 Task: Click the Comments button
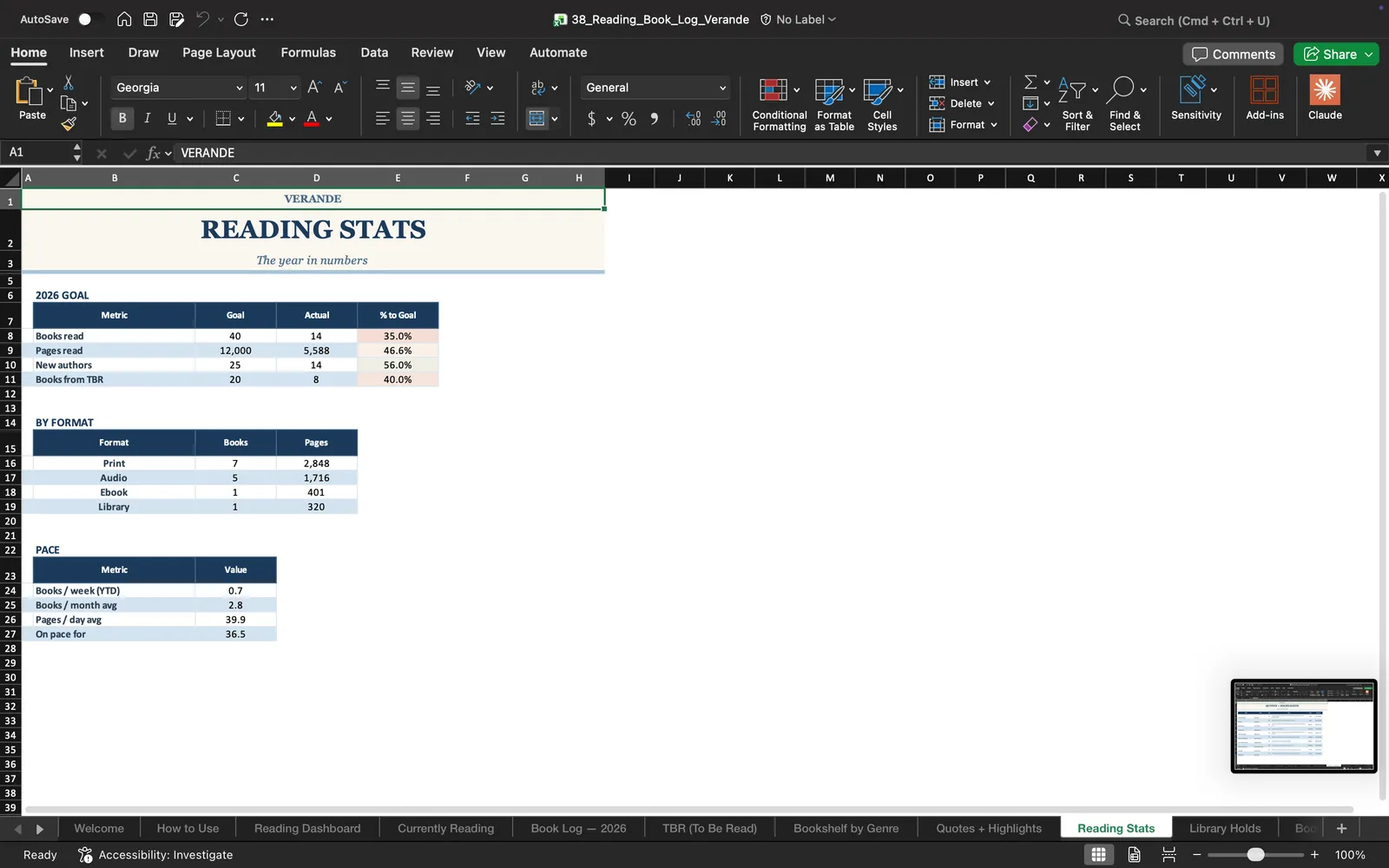(1234, 54)
